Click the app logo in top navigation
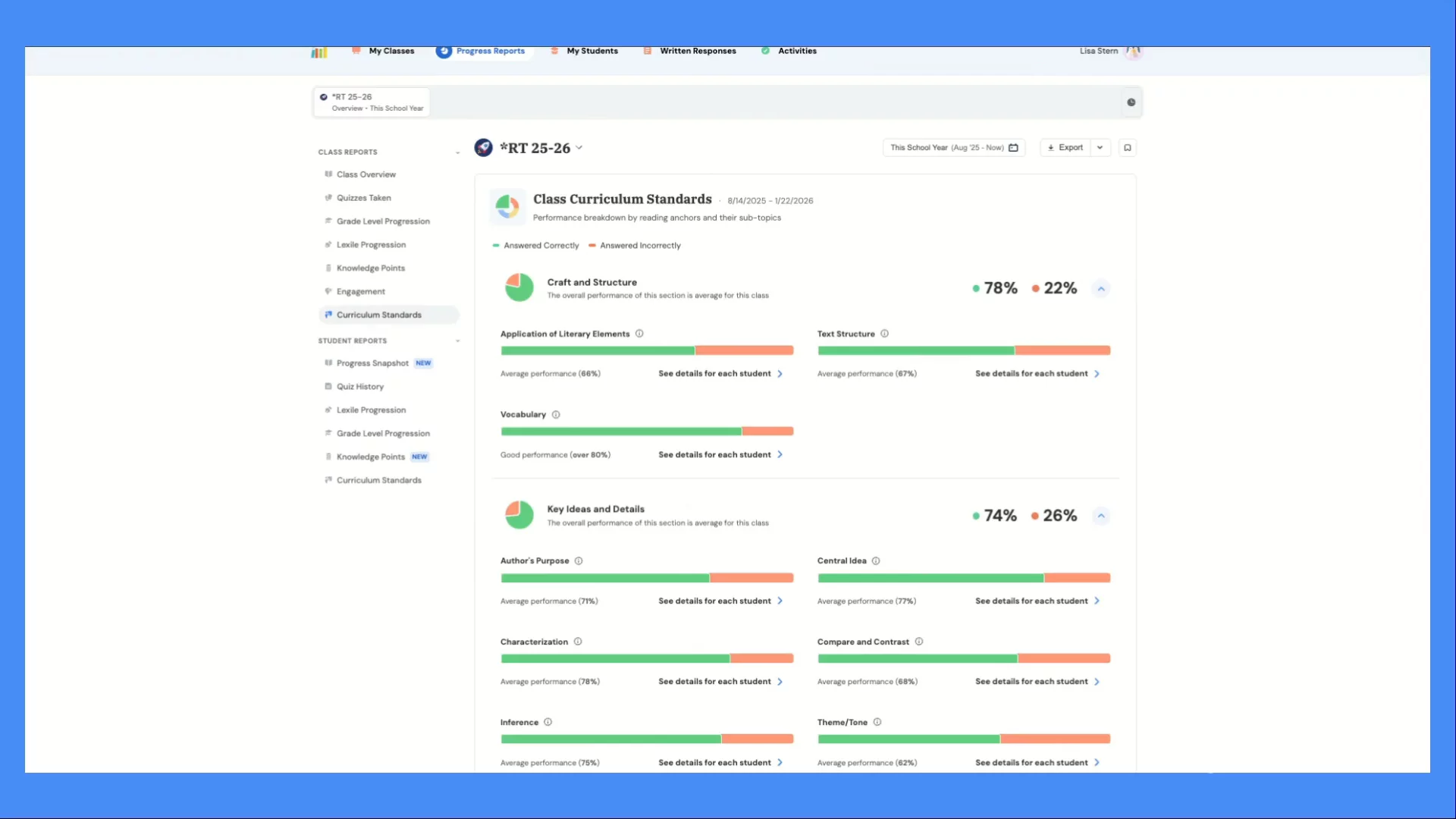This screenshot has width=1456, height=819. [x=319, y=52]
